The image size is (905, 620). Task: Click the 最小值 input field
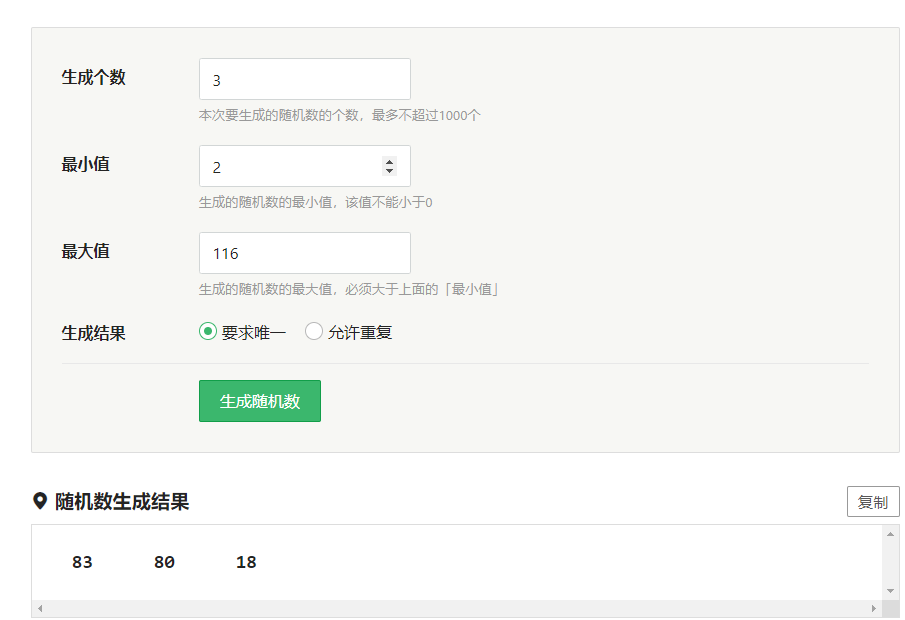305,166
